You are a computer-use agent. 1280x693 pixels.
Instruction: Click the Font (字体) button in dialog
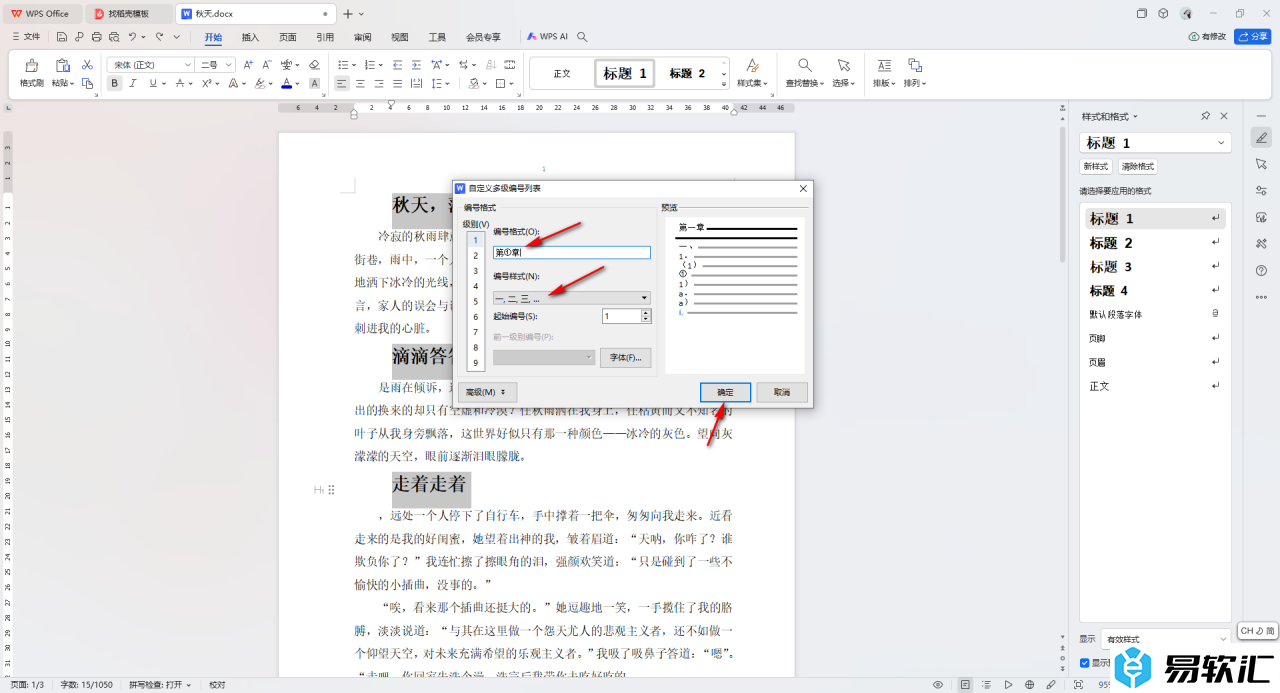tap(625, 357)
